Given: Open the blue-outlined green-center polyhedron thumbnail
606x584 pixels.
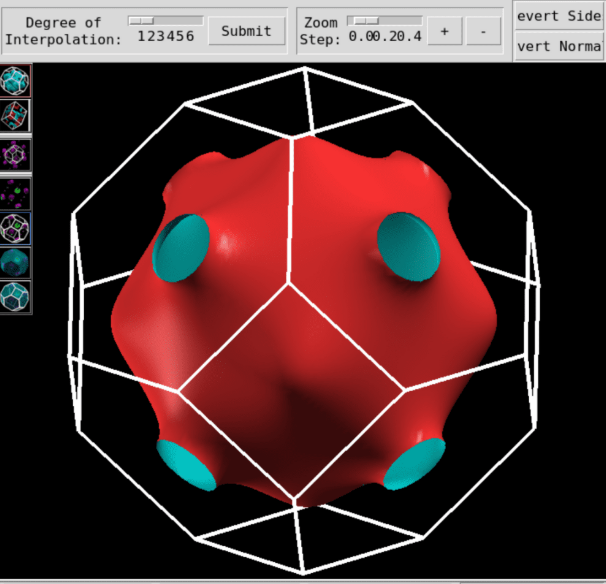Looking at the screenshot, I should [x=15, y=228].
